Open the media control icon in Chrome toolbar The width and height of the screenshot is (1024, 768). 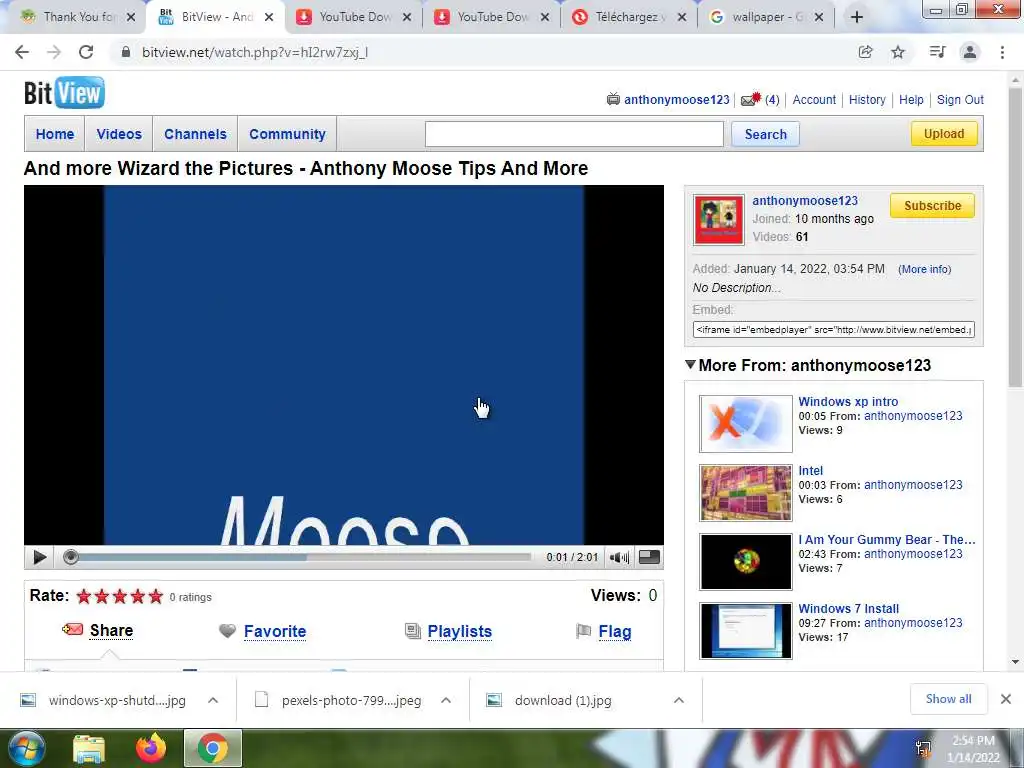point(937,52)
